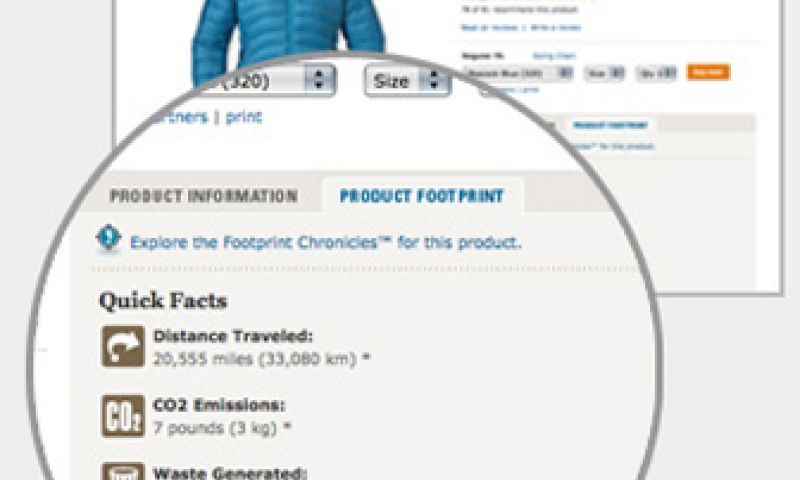The image size is (800, 480).
Task: Click the Distance Traveled arrow icon
Action: point(123,347)
